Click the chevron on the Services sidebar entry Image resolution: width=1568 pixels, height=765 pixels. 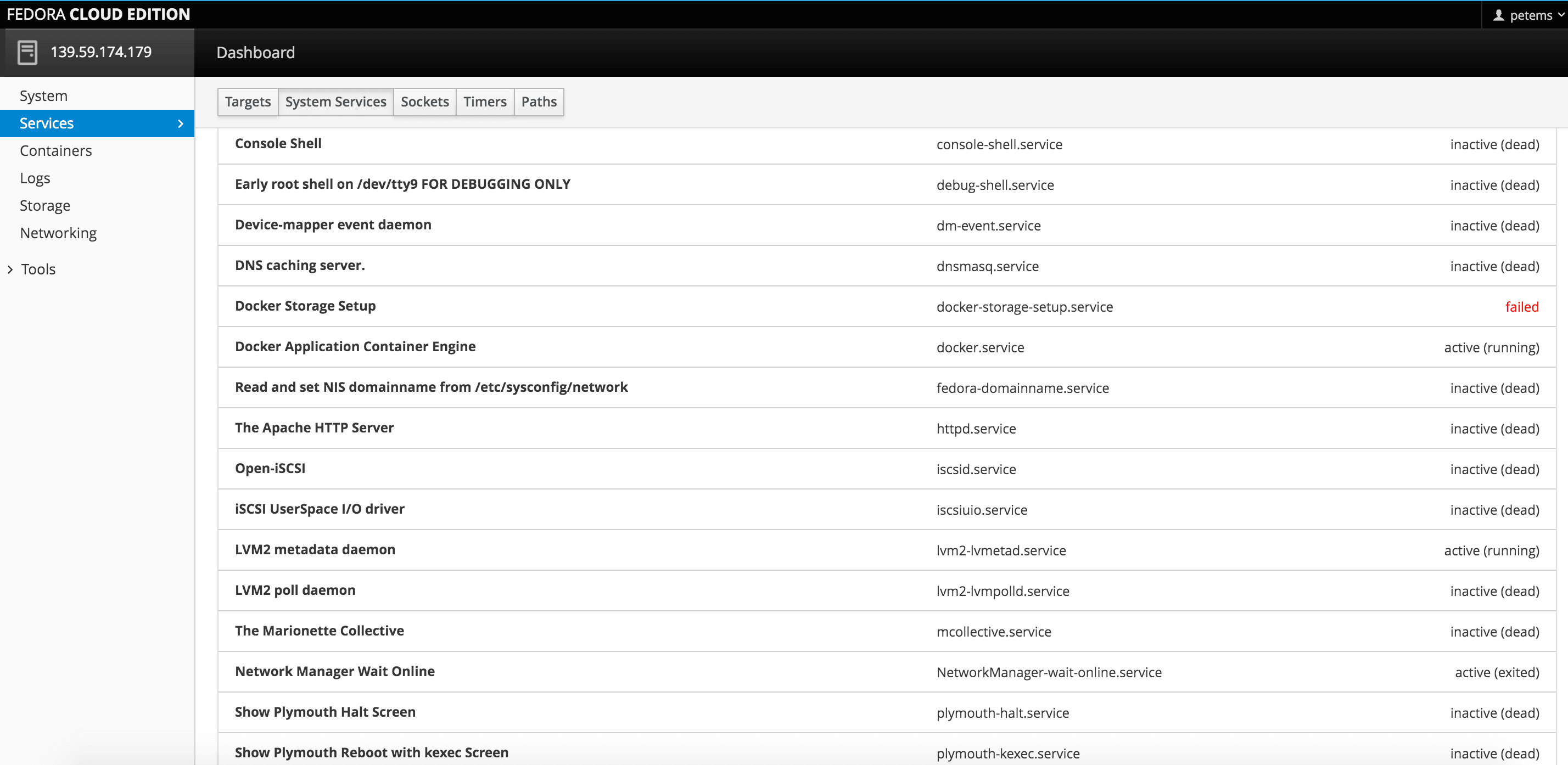(x=180, y=123)
